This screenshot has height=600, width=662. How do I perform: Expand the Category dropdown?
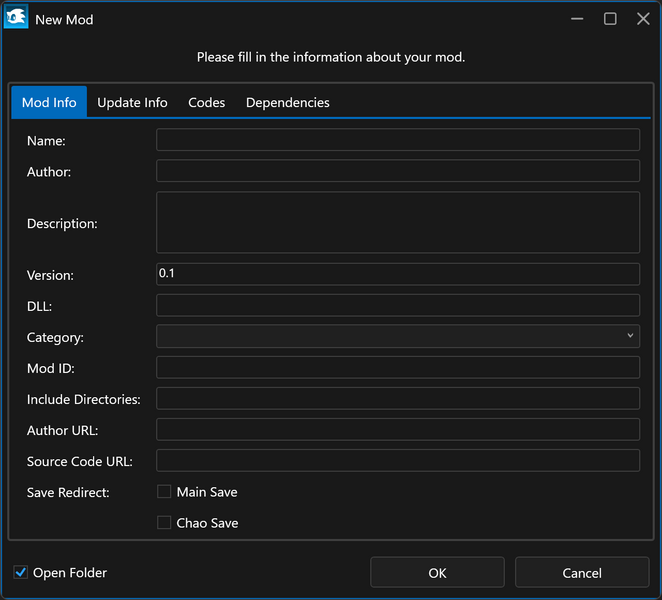click(x=398, y=336)
